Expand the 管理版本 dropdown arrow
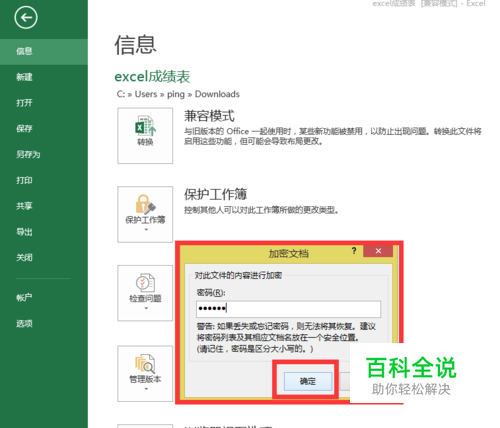The height and width of the screenshot is (428, 500). (146, 389)
